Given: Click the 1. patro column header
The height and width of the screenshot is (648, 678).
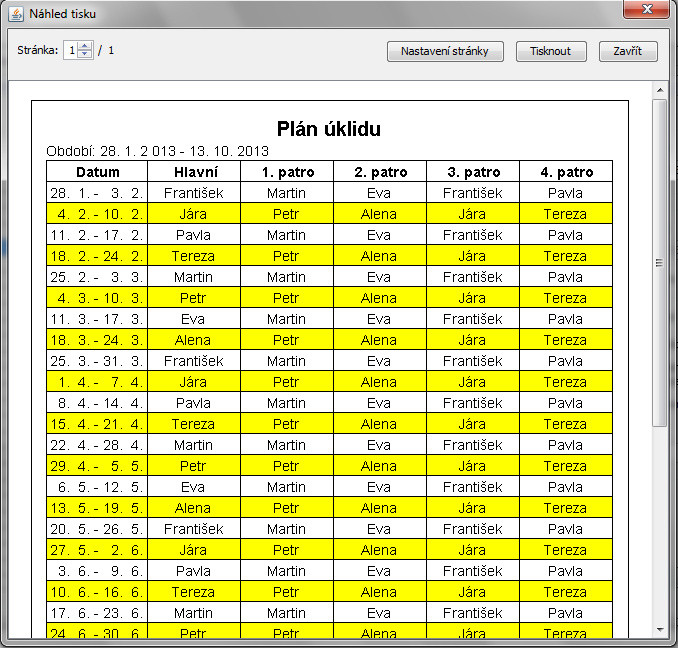Looking at the screenshot, I should (x=287, y=172).
